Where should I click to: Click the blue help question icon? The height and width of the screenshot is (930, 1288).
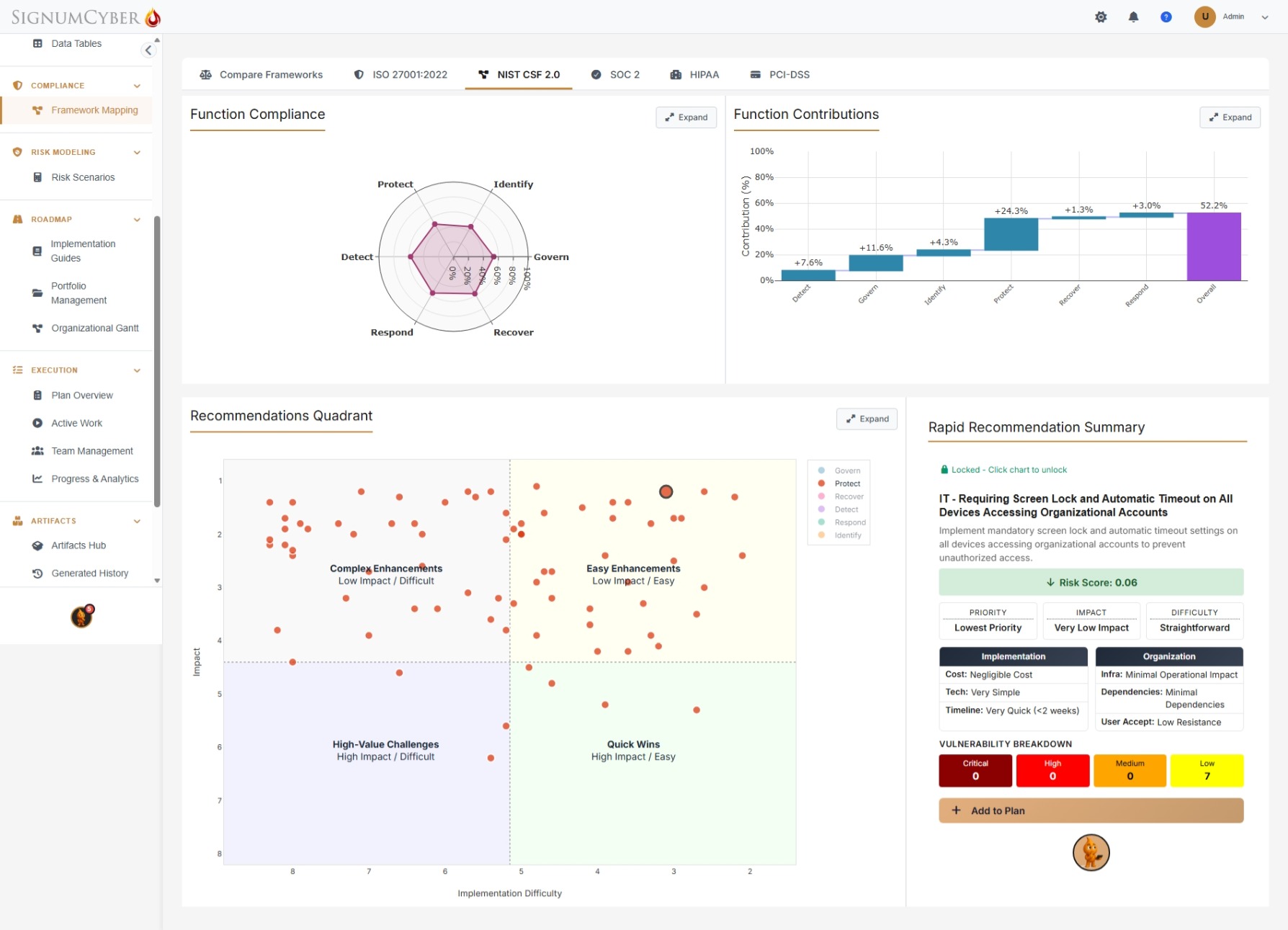pos(1166,17)
